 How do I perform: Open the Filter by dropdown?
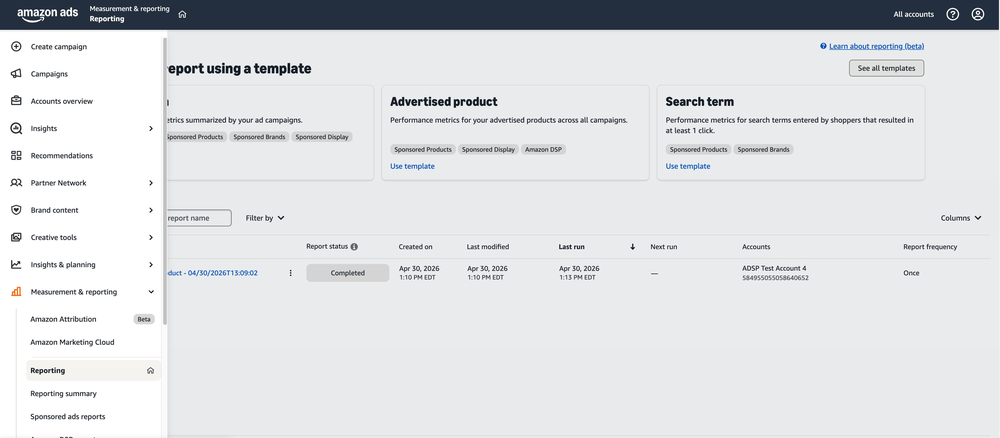click(x=265, y=218)
